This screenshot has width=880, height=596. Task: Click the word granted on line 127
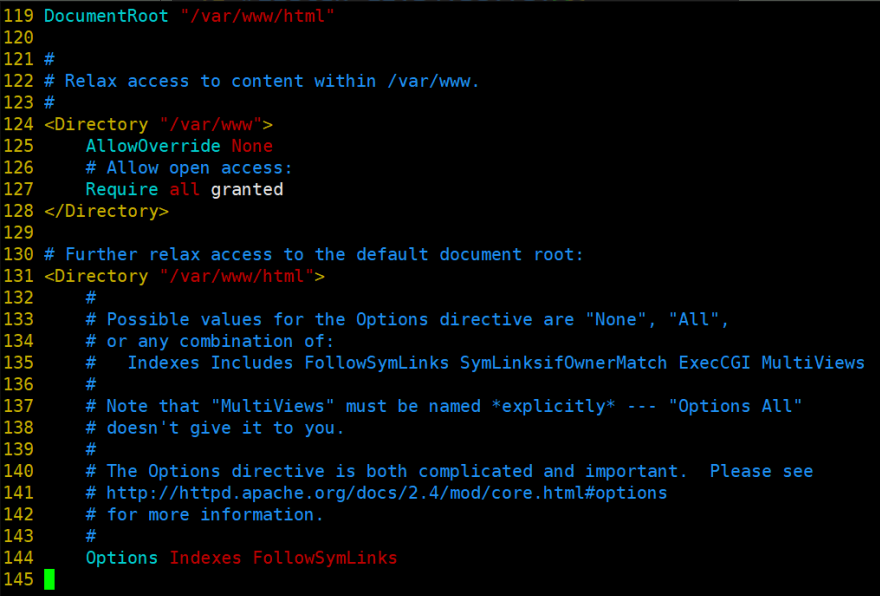point(247,190)
